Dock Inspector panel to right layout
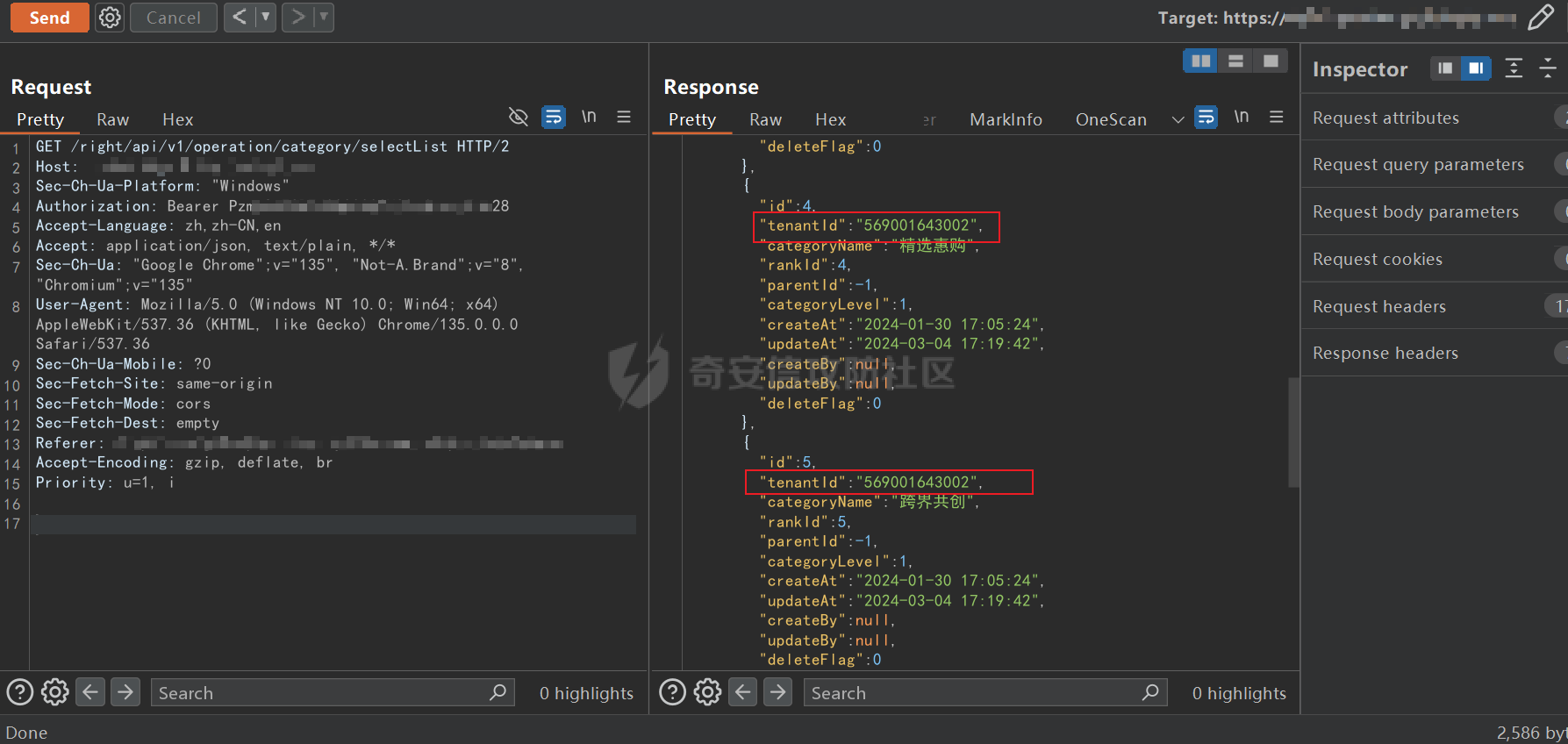Viewport: 1568px width, 744px height. pos(1476,68)
